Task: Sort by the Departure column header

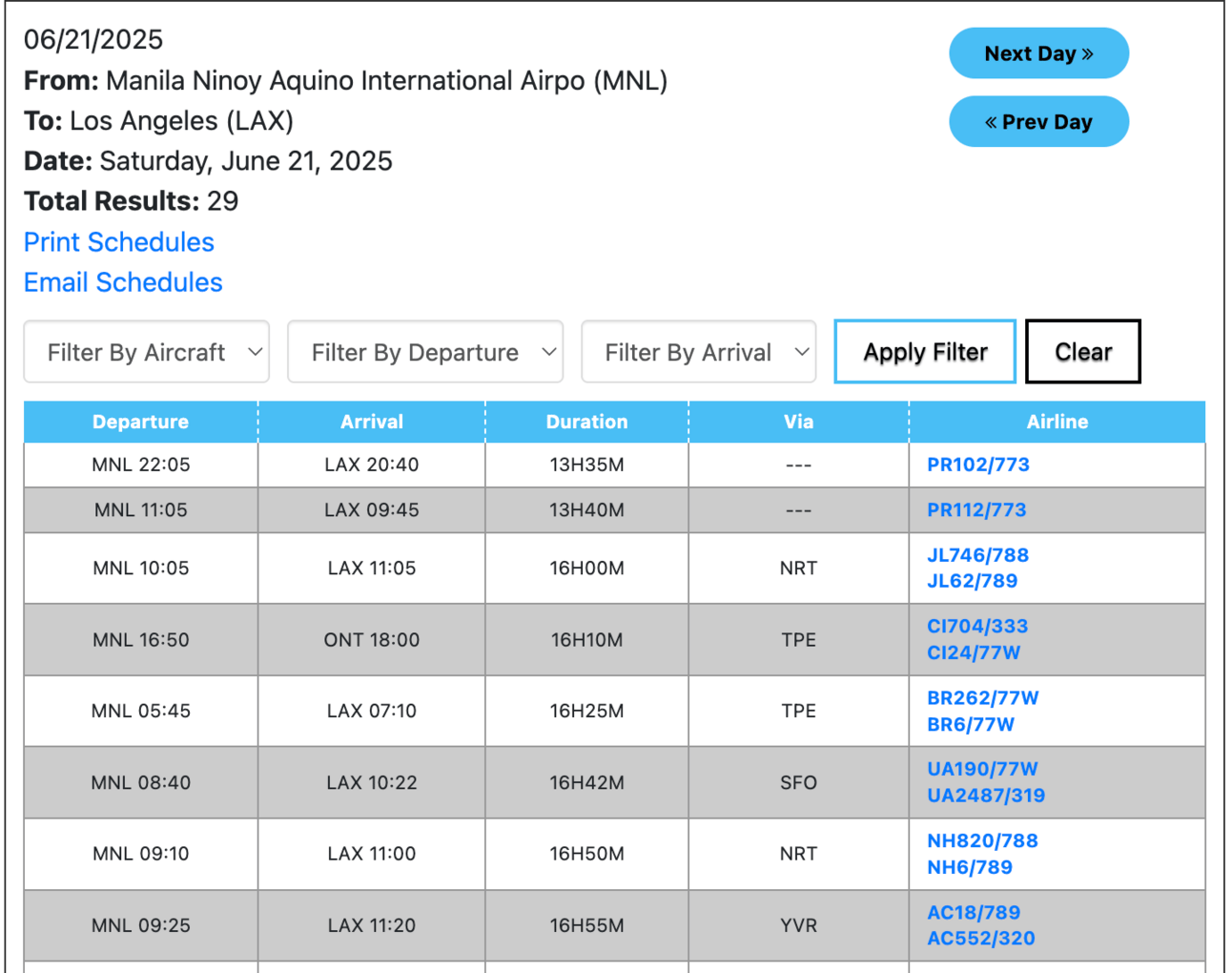Action: pyautogui.click(x=140, y=422)
